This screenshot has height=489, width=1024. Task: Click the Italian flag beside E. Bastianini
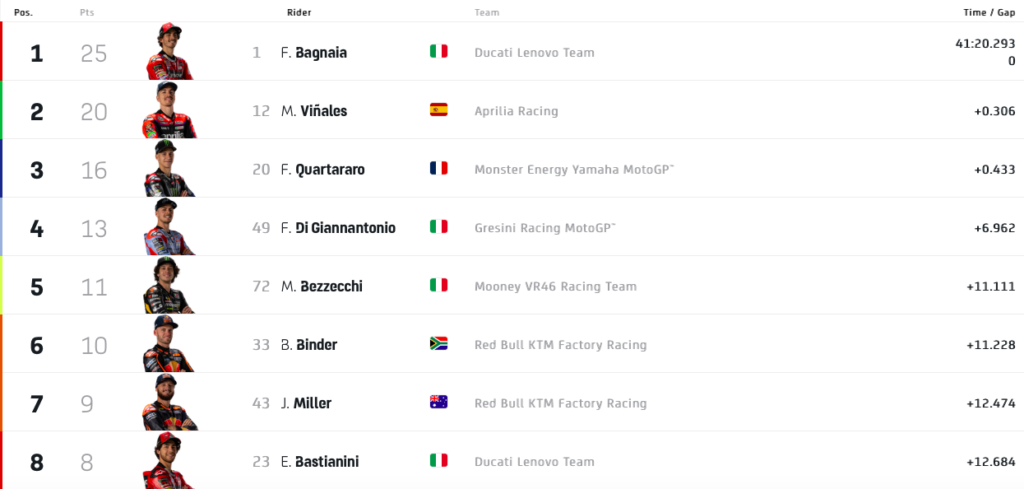tap(438, 461)
